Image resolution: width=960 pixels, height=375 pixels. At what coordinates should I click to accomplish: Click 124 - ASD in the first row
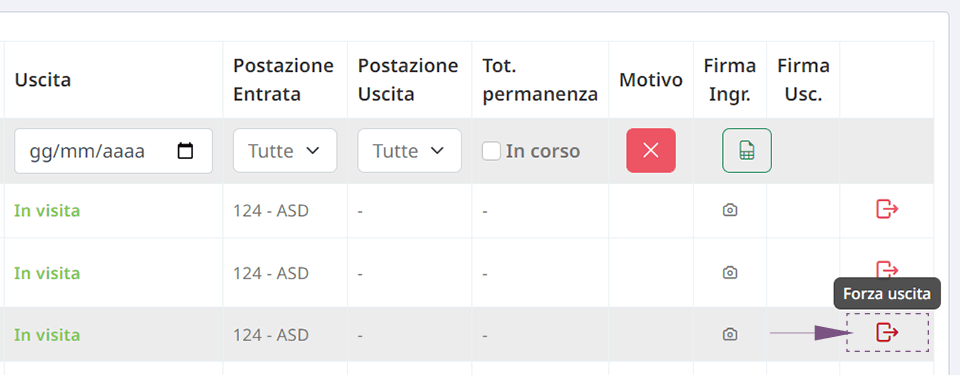click(x=271, y=211)
